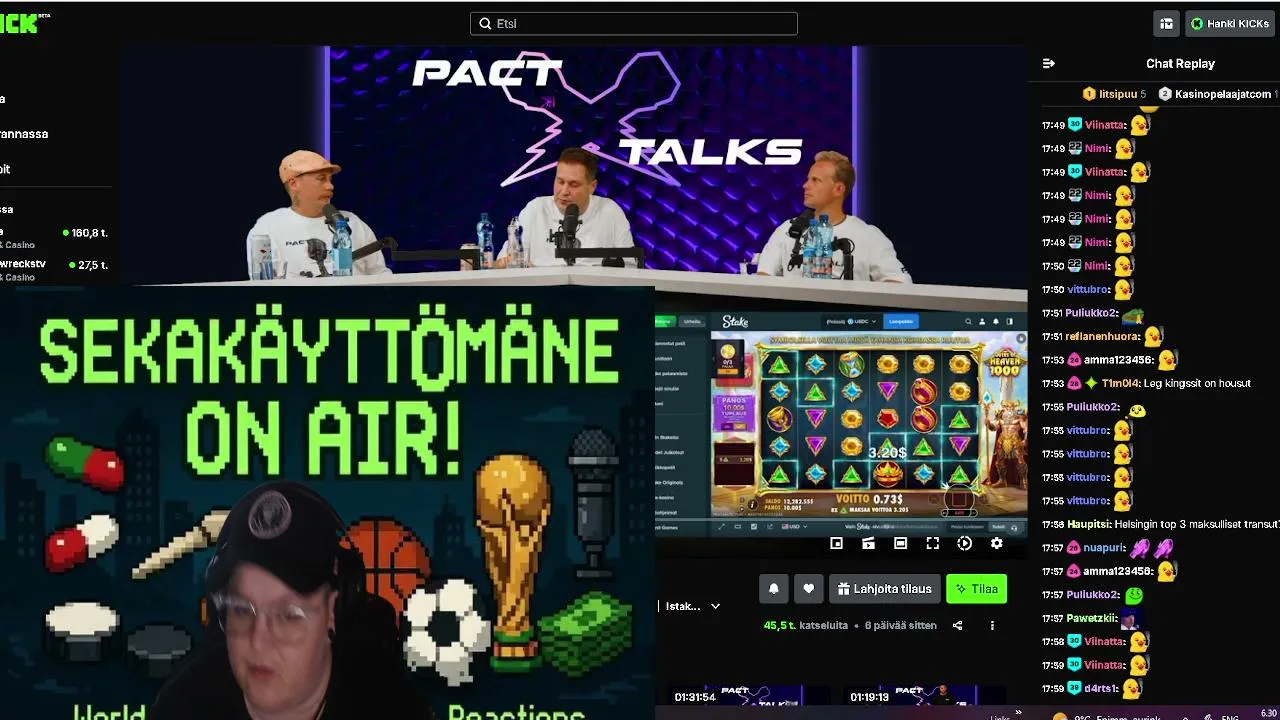The image size is (1280, 720).
Task: Click the Hanki KICKs button
Action: pyautogui.click(x=1229, y=24)
